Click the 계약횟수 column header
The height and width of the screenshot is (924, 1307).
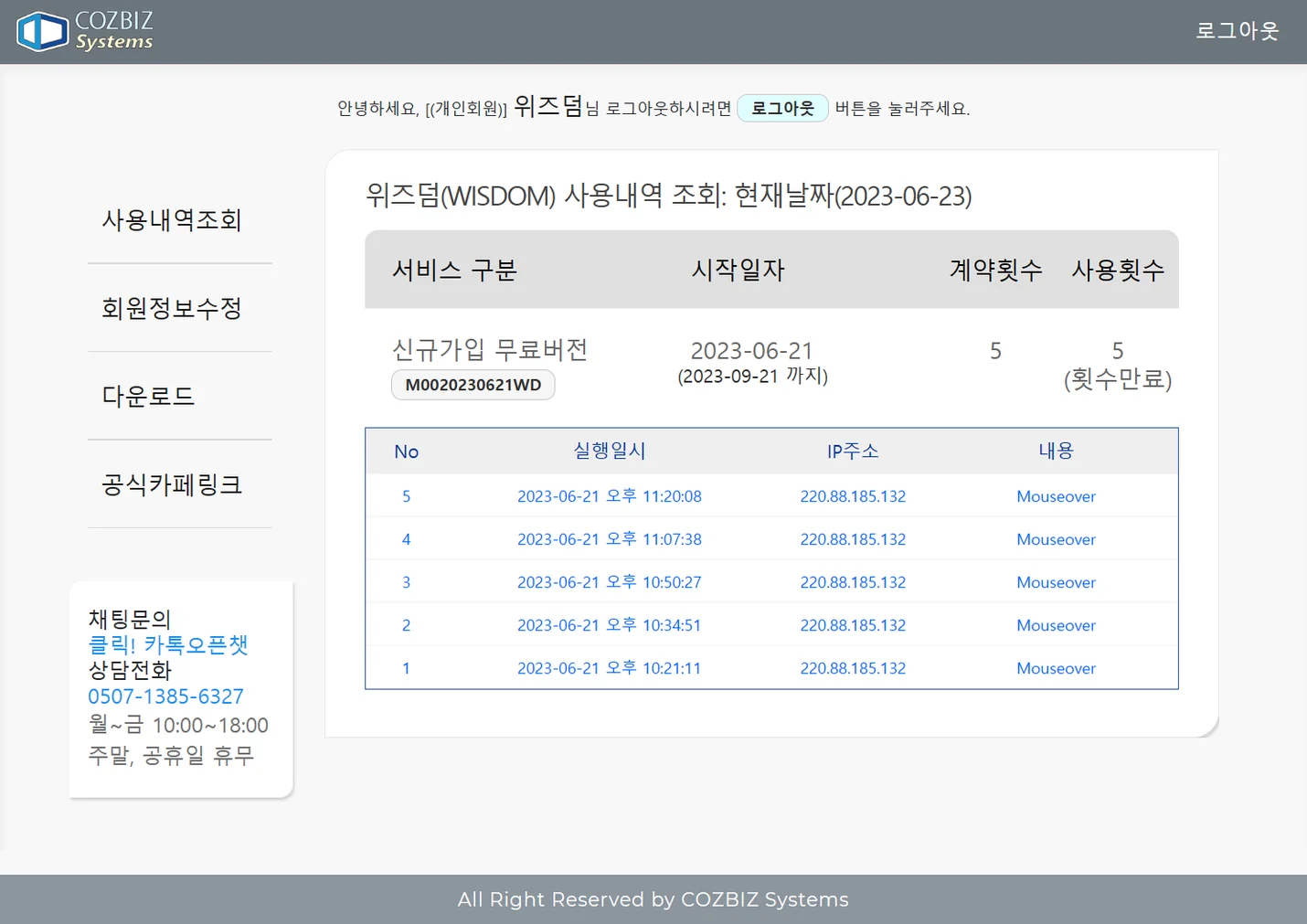996,271
